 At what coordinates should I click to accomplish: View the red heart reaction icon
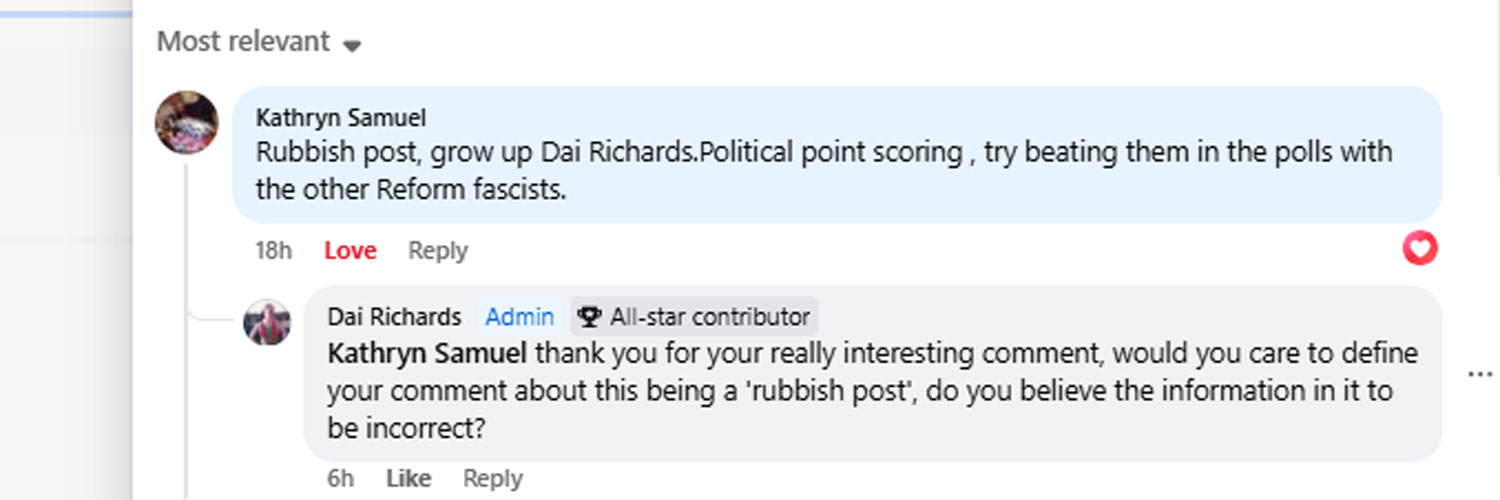(x=1419, y=248)
